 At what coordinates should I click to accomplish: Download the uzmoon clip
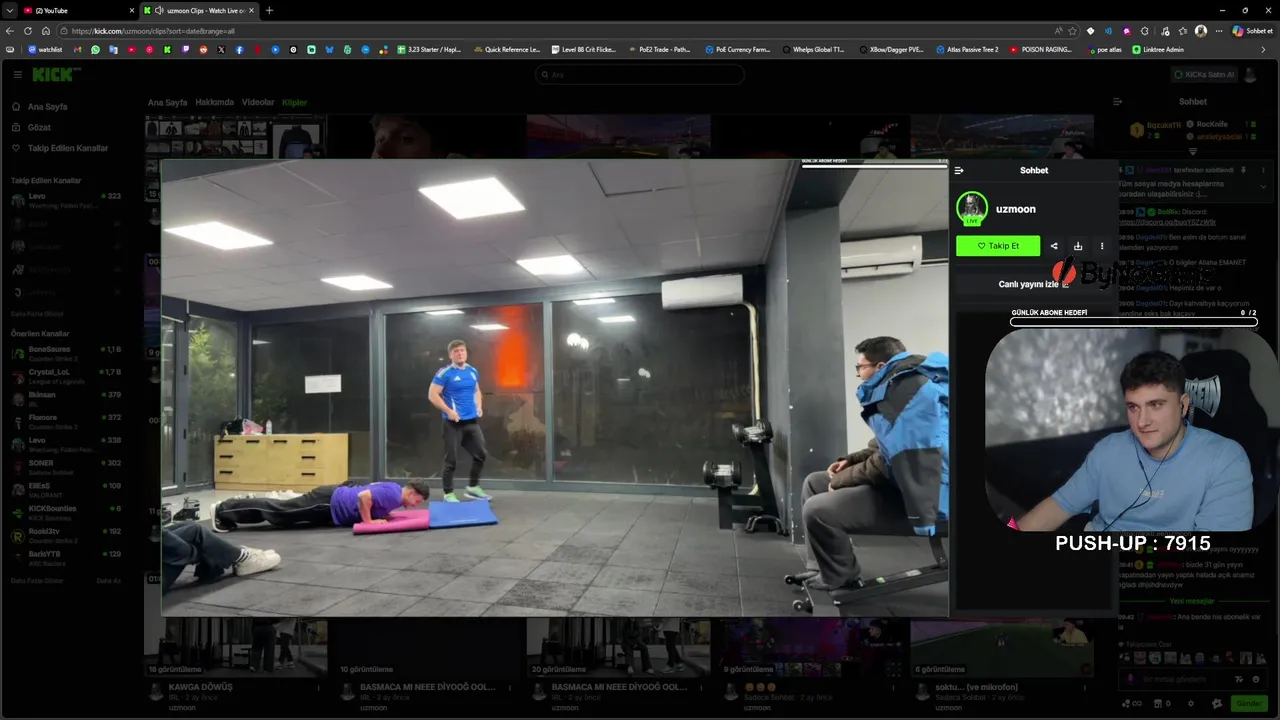click(x=1078, y=246)
